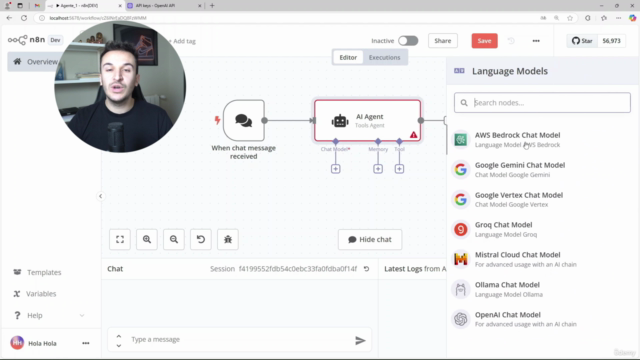Add a Tool sub-node with plus

[x=399, y=169]
